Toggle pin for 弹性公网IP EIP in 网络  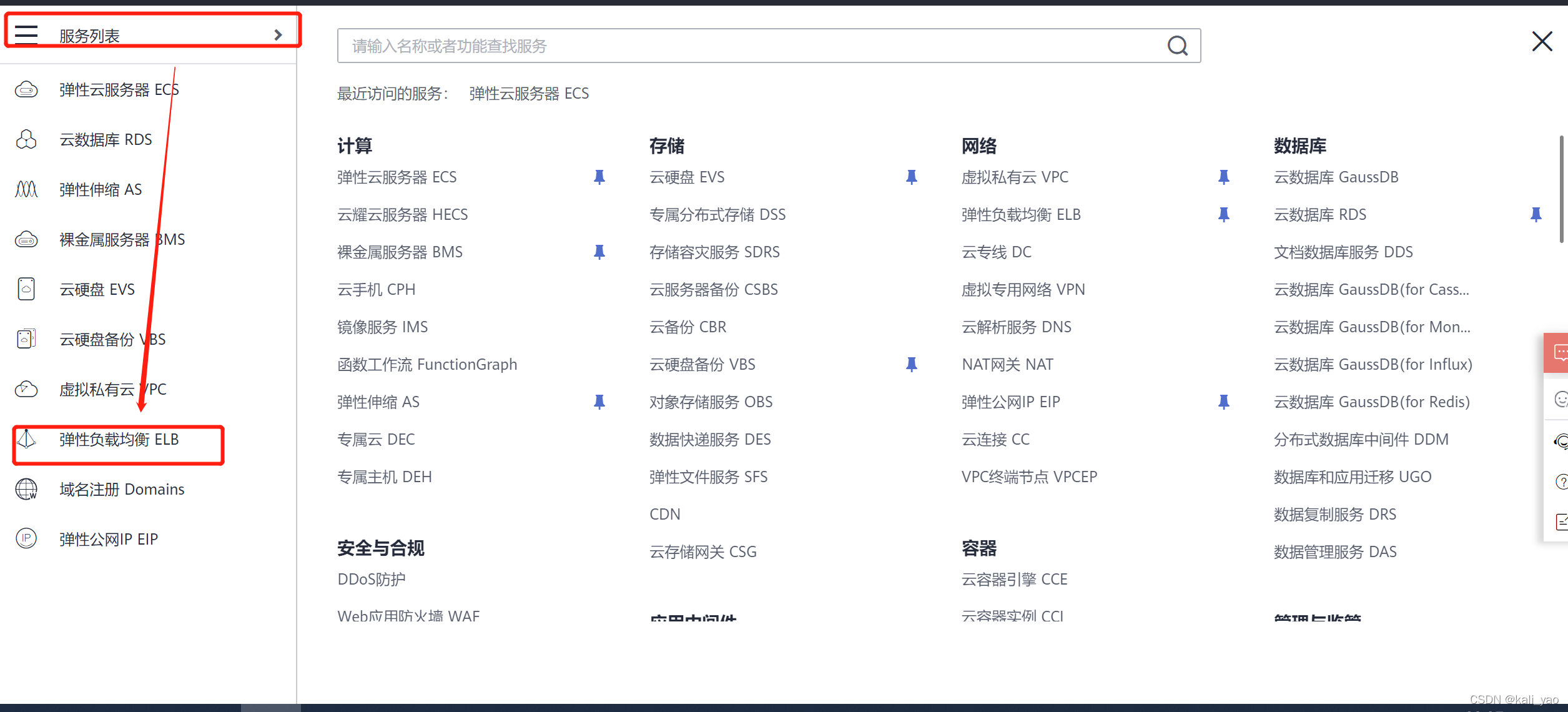point(1223,402)
